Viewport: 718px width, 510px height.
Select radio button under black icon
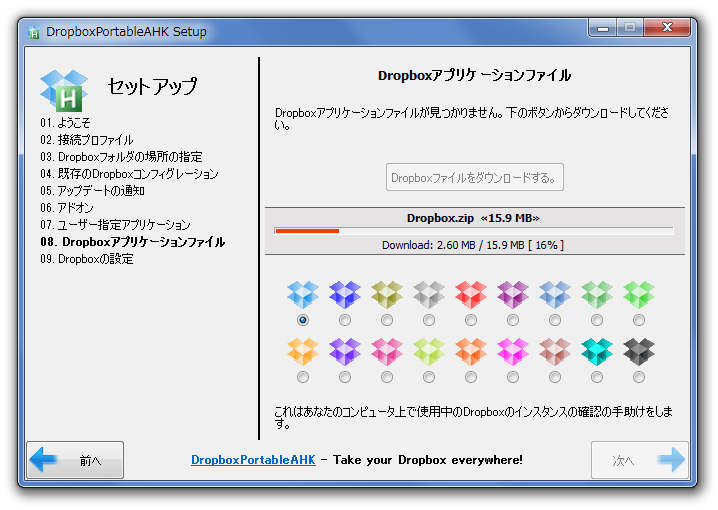pos(639,377)
